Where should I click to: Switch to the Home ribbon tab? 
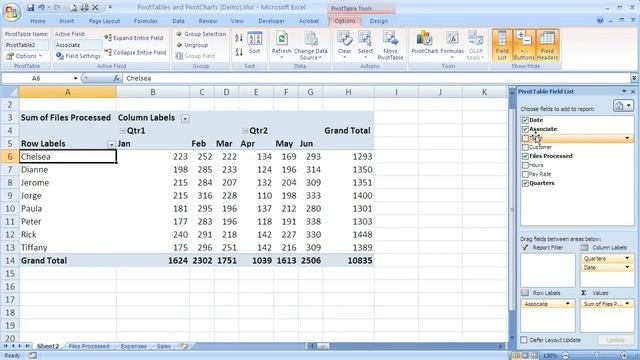pos(38,21)
